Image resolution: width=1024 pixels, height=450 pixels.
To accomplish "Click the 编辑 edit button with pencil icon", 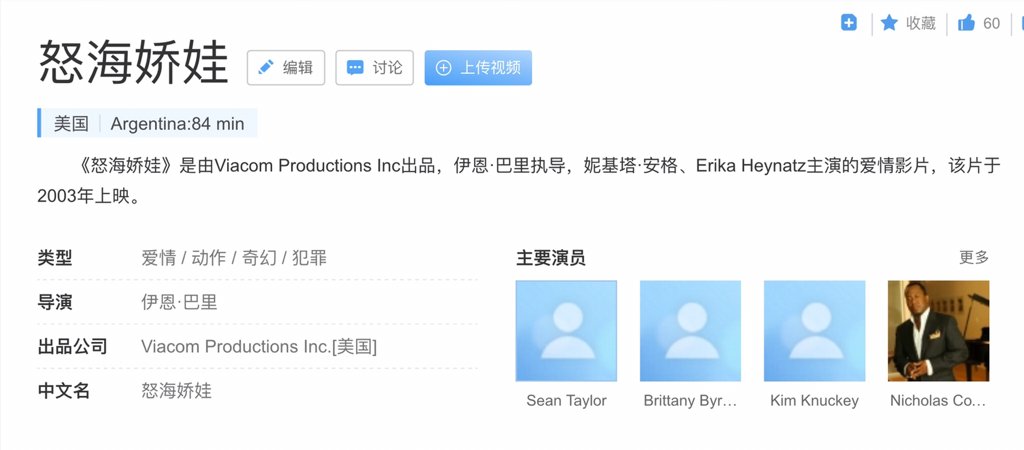I will 286,68.
